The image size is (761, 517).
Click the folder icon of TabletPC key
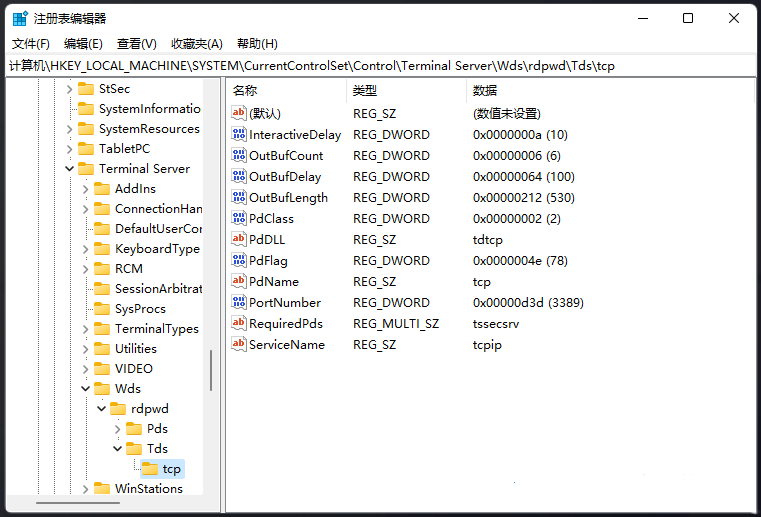coord(86,148)
